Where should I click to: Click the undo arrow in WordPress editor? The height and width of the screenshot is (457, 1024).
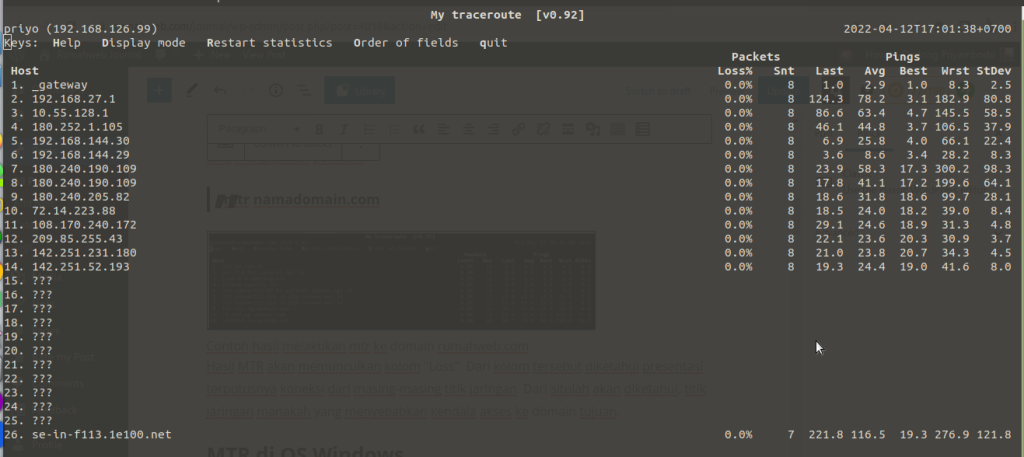coord(220,90)
